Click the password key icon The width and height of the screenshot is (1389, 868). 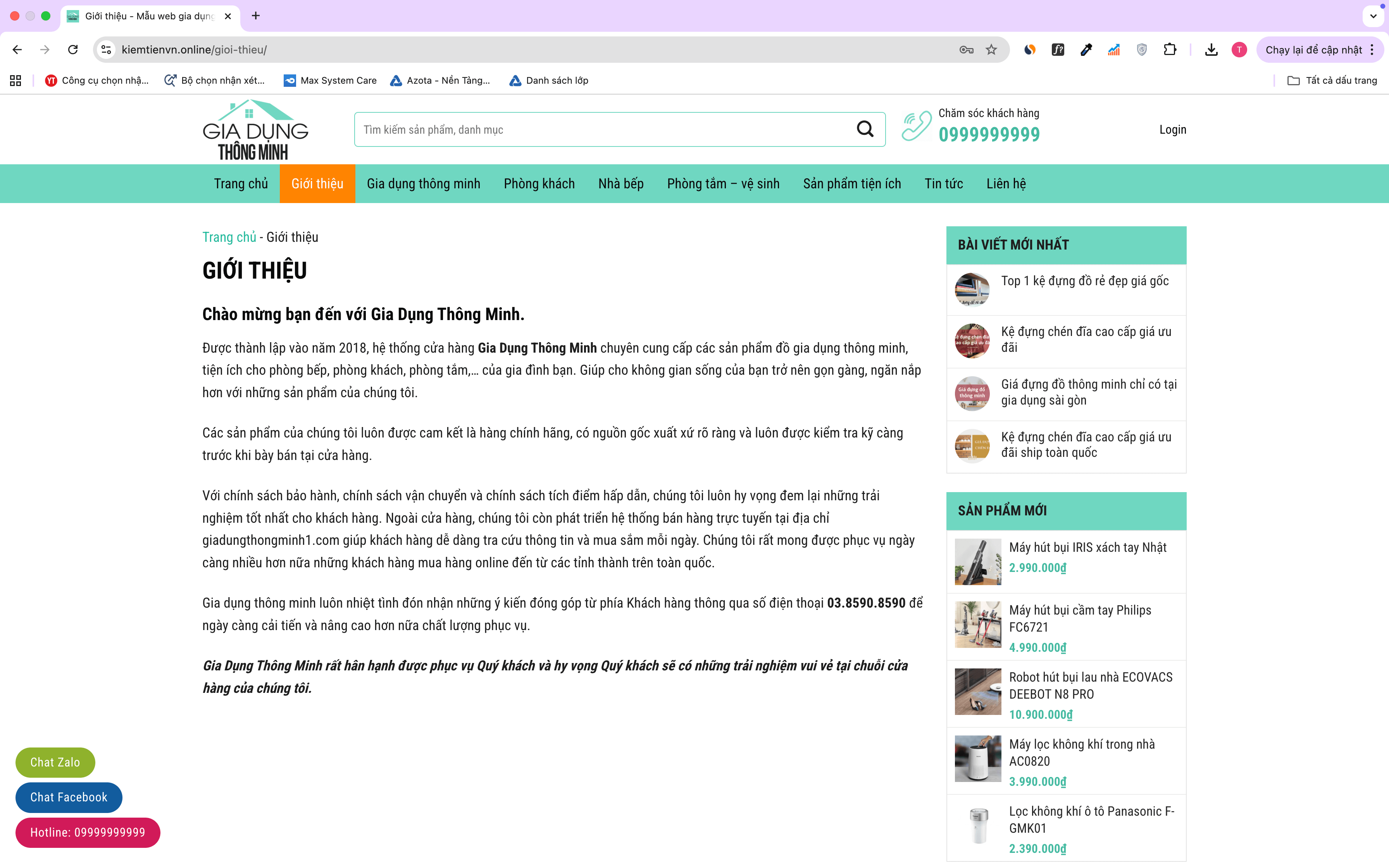966,50
